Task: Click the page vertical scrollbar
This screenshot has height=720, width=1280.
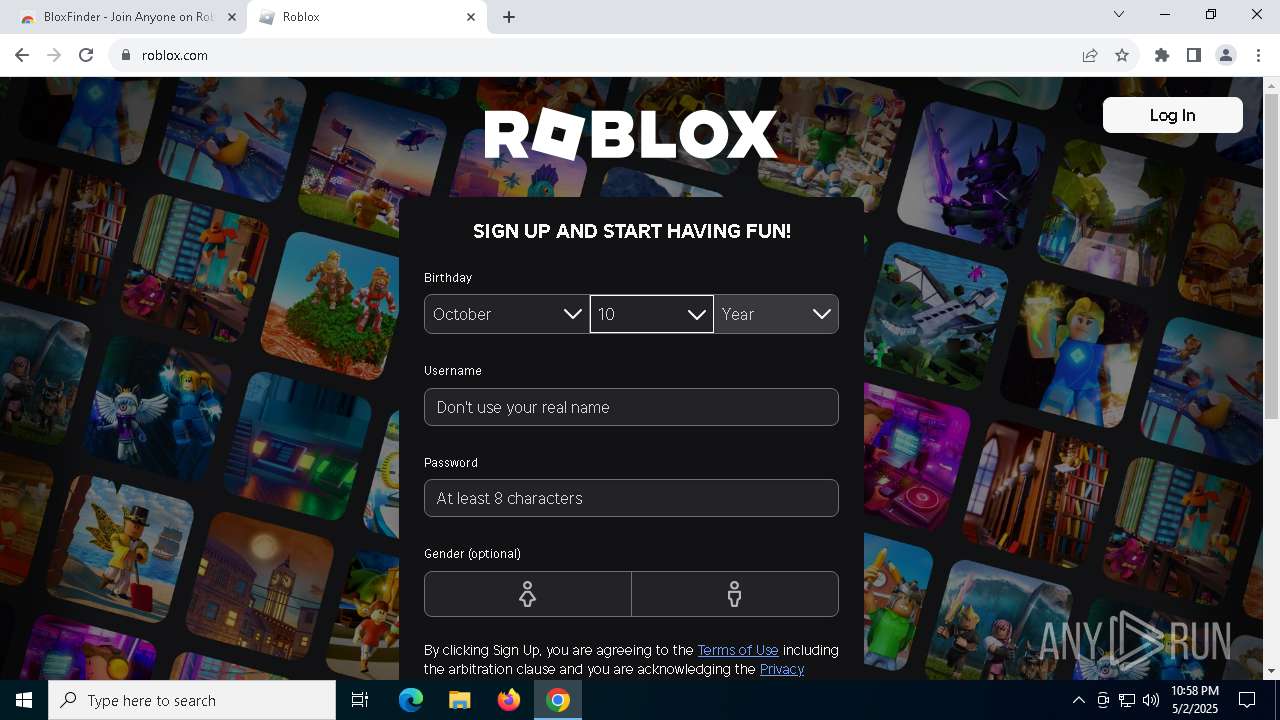Action: [x=1271, y=255]
